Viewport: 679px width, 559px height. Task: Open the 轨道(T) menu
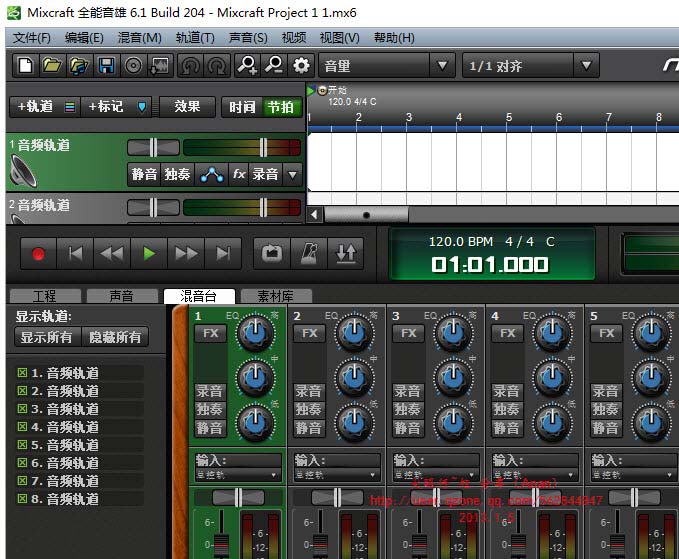(195, 38)
